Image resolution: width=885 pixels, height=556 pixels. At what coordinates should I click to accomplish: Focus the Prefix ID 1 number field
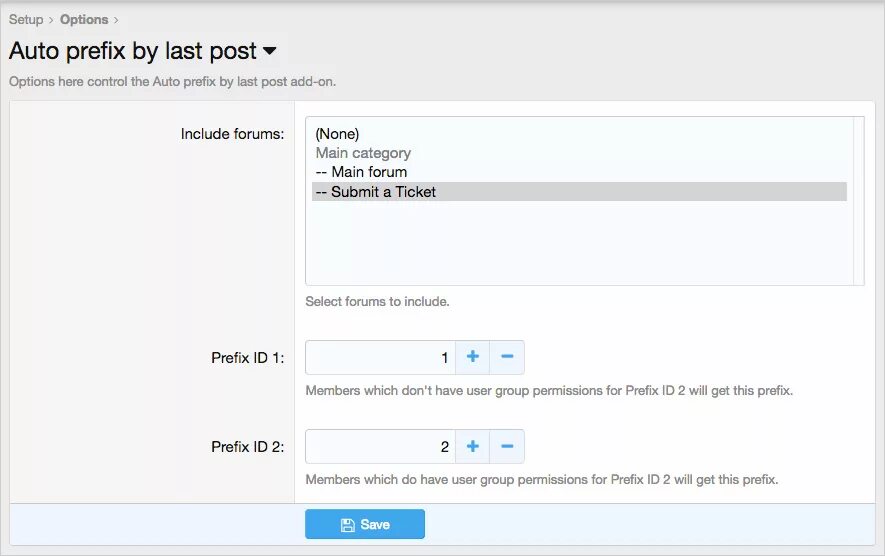(x=380, y=357)
